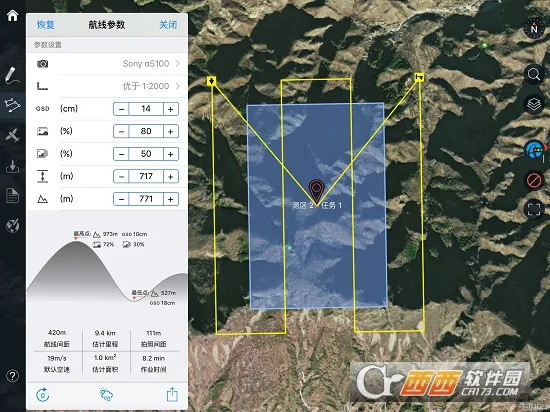Go to the home screen icon
The height and width of the screenshot is (412, 550).
(13, 15)
